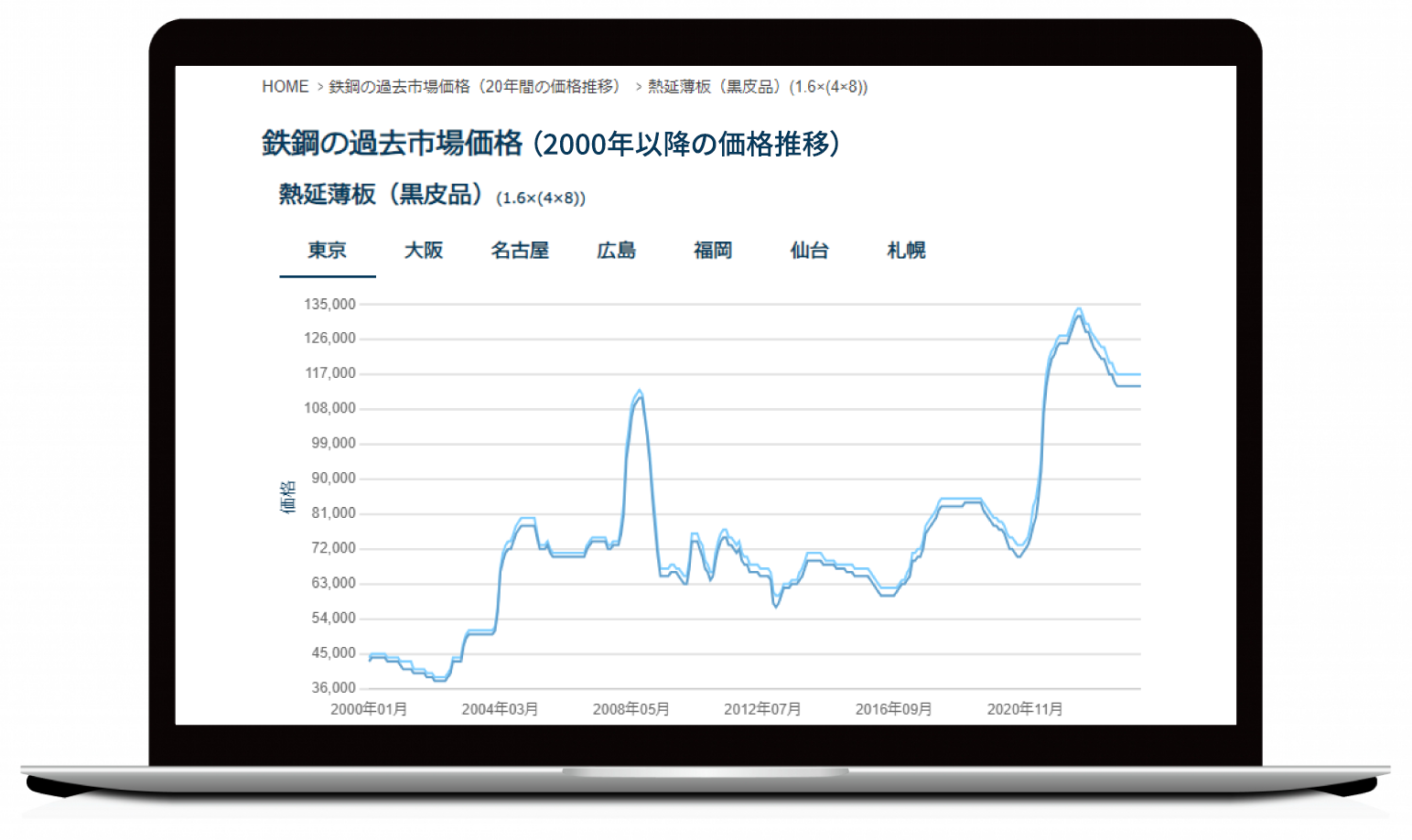Image resolution: width=1412 pixels, height=840 pixels.
Task: Click the 2016年09月 x-axis label
Action: (x=893, y=709)
